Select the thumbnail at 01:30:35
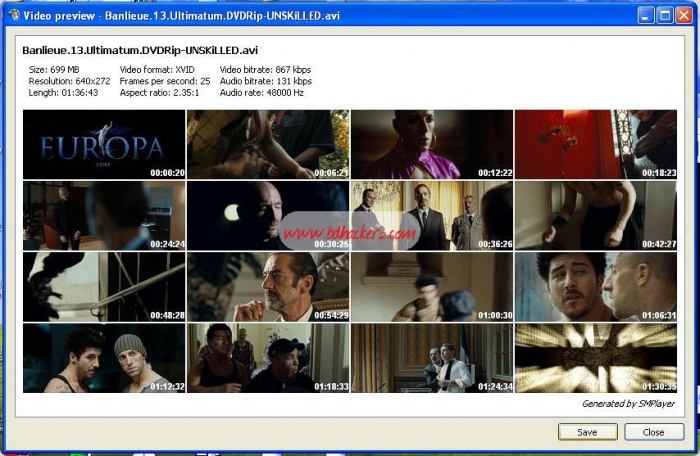This screenshot has height=456, width=700. (x=596, y=358)
